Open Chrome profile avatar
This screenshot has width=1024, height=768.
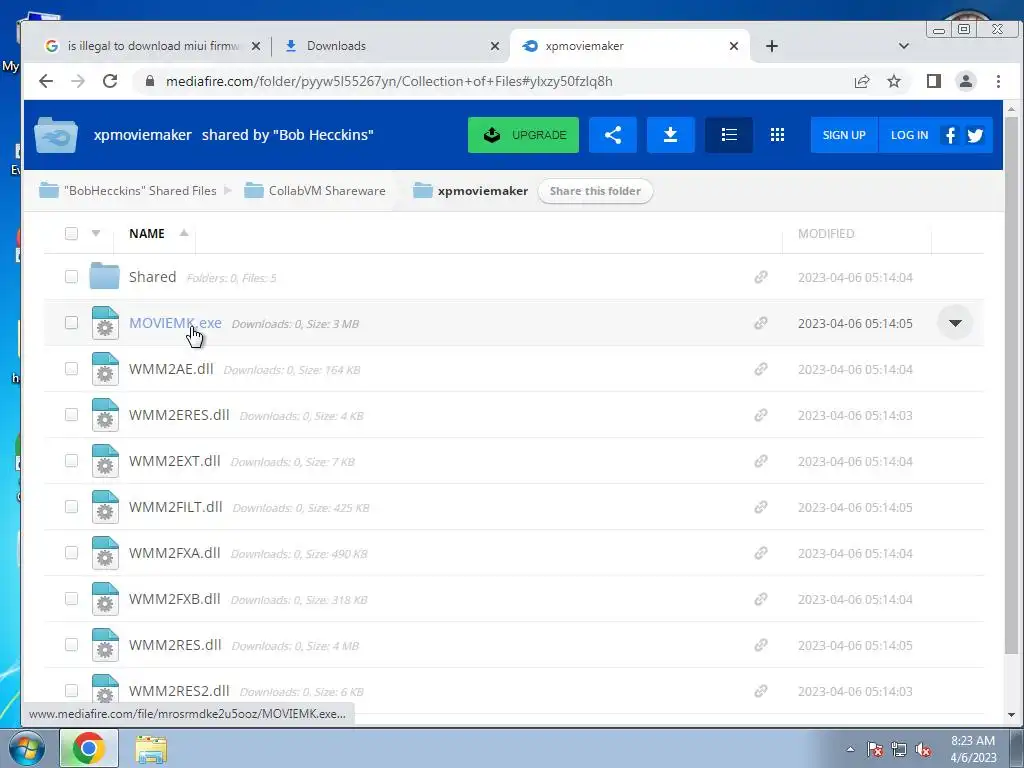tap(966, 81)
